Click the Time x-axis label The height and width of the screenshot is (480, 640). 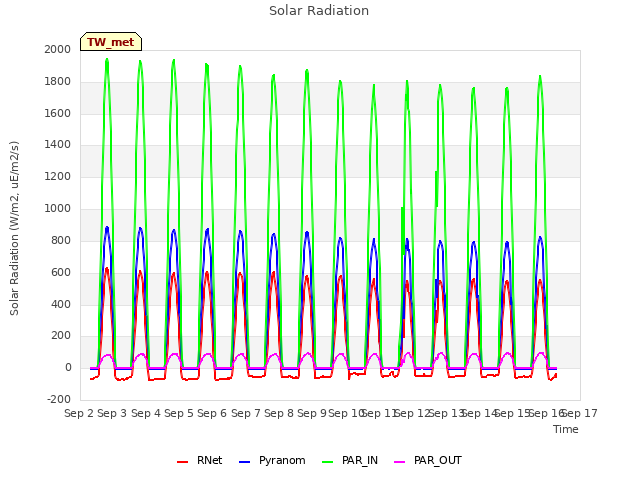[x=566, y=429]
